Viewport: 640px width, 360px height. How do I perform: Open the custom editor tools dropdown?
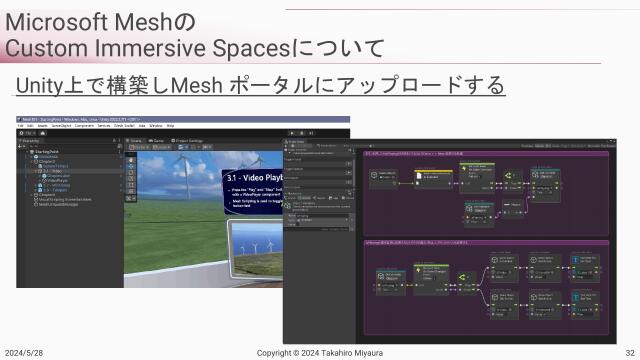tap(131, 198)
